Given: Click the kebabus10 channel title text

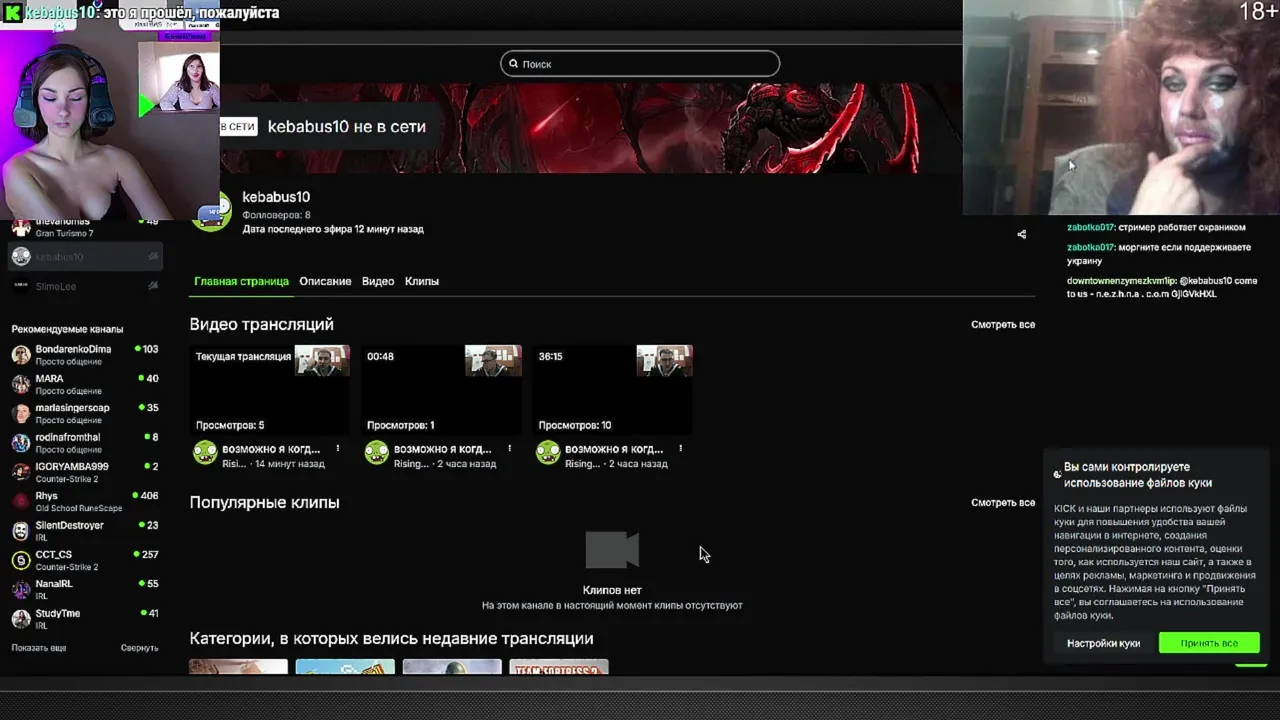Looking at the screenshot, I should pyautogui.click(x=276, y=197).
